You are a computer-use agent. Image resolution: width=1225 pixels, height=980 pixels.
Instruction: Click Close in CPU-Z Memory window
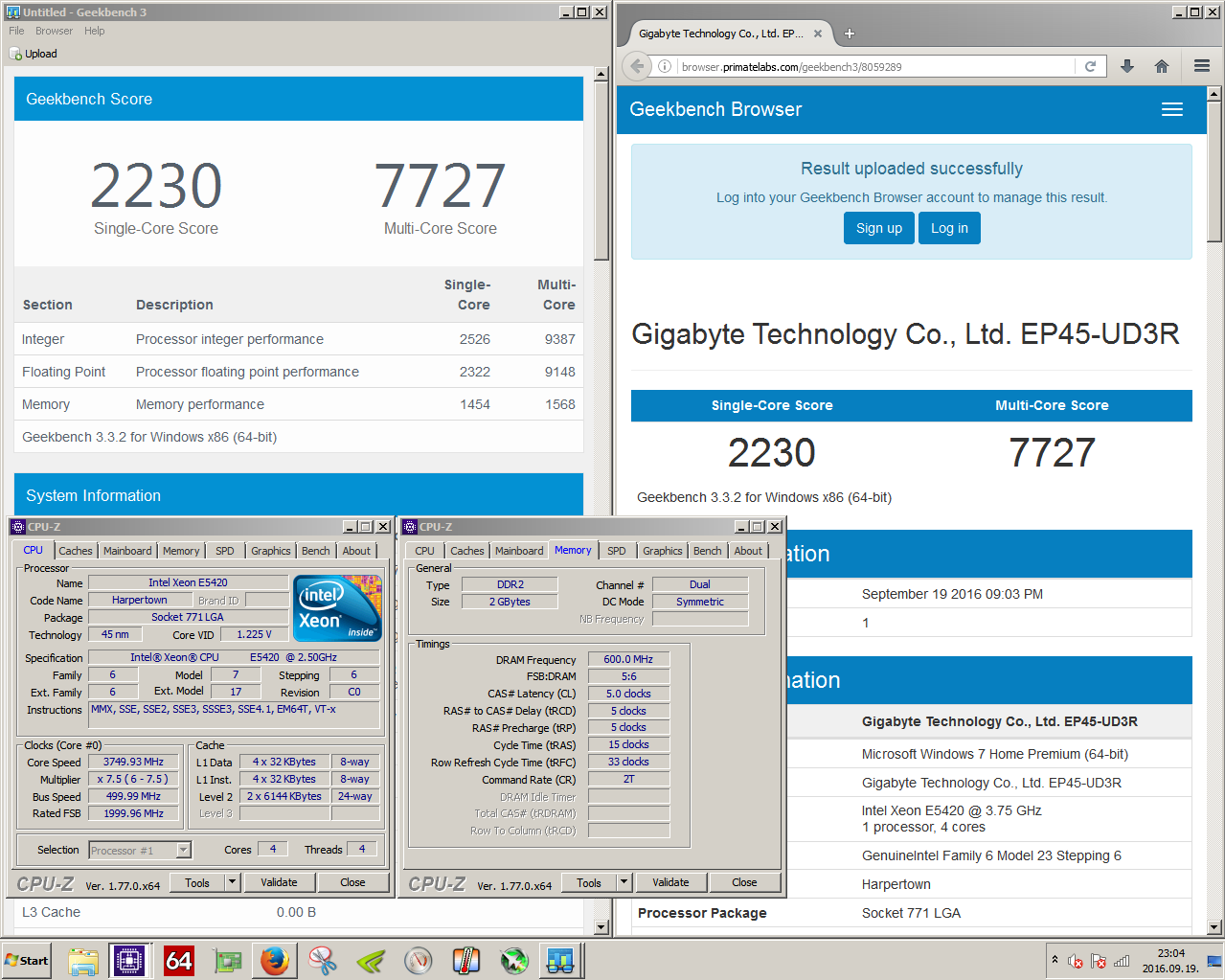tap(744, 882)
